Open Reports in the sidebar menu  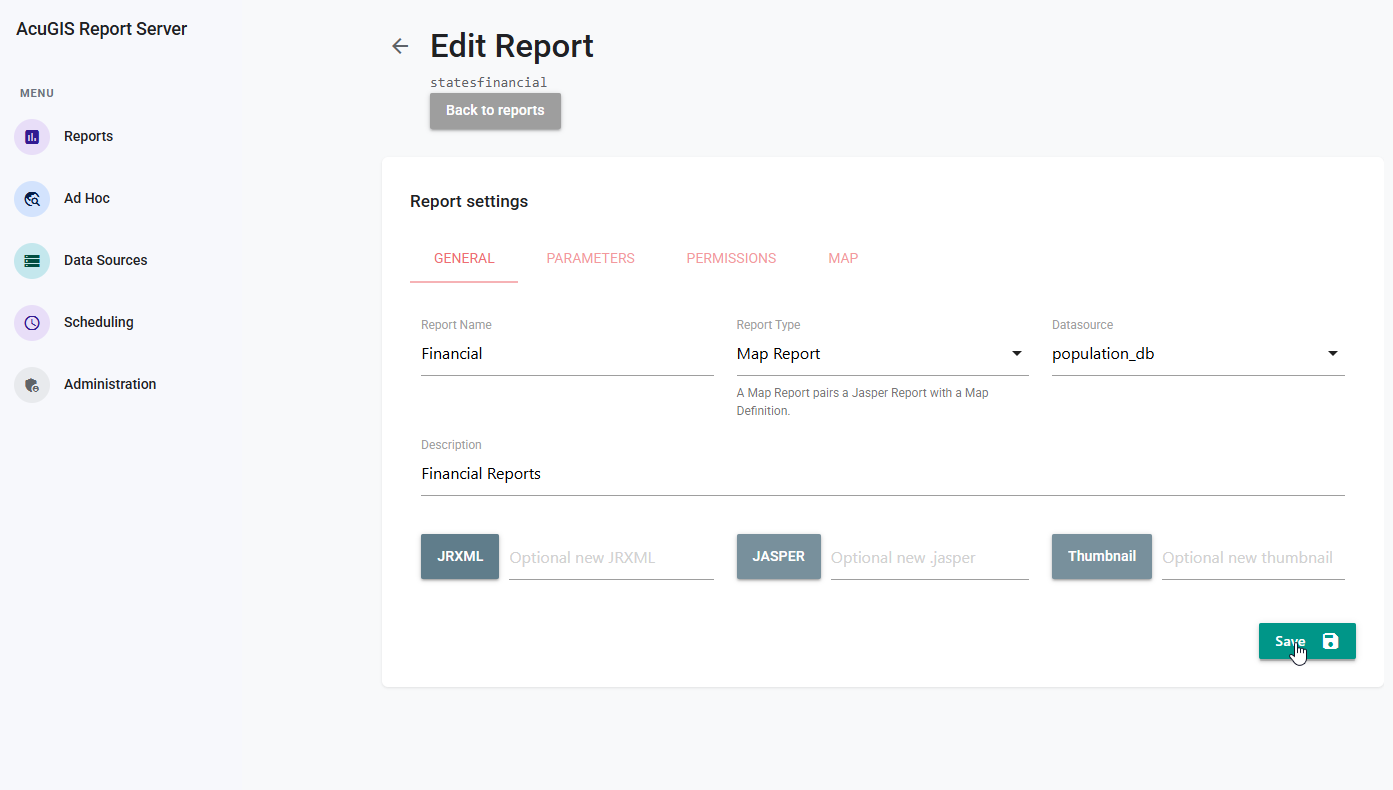pos(88,137)
